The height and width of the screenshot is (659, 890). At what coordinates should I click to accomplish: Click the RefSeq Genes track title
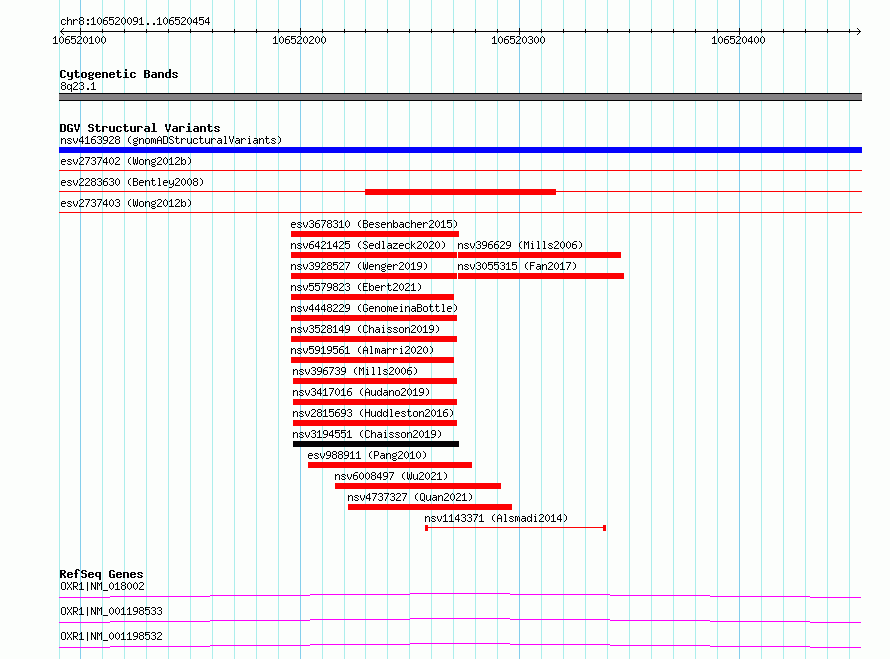coord(101,574)
